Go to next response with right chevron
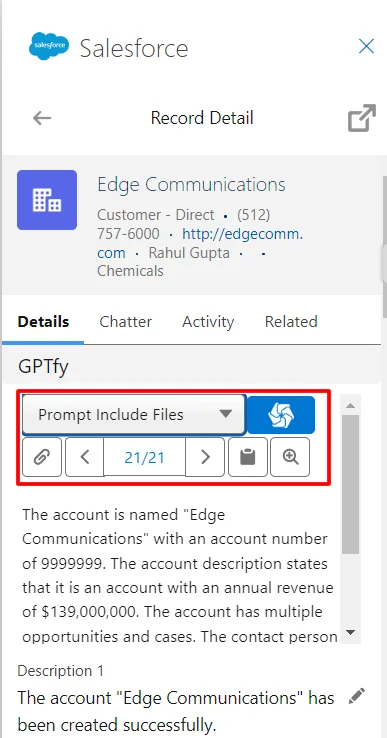The width and height of the screenshot is (387, 738). (205, 457)
